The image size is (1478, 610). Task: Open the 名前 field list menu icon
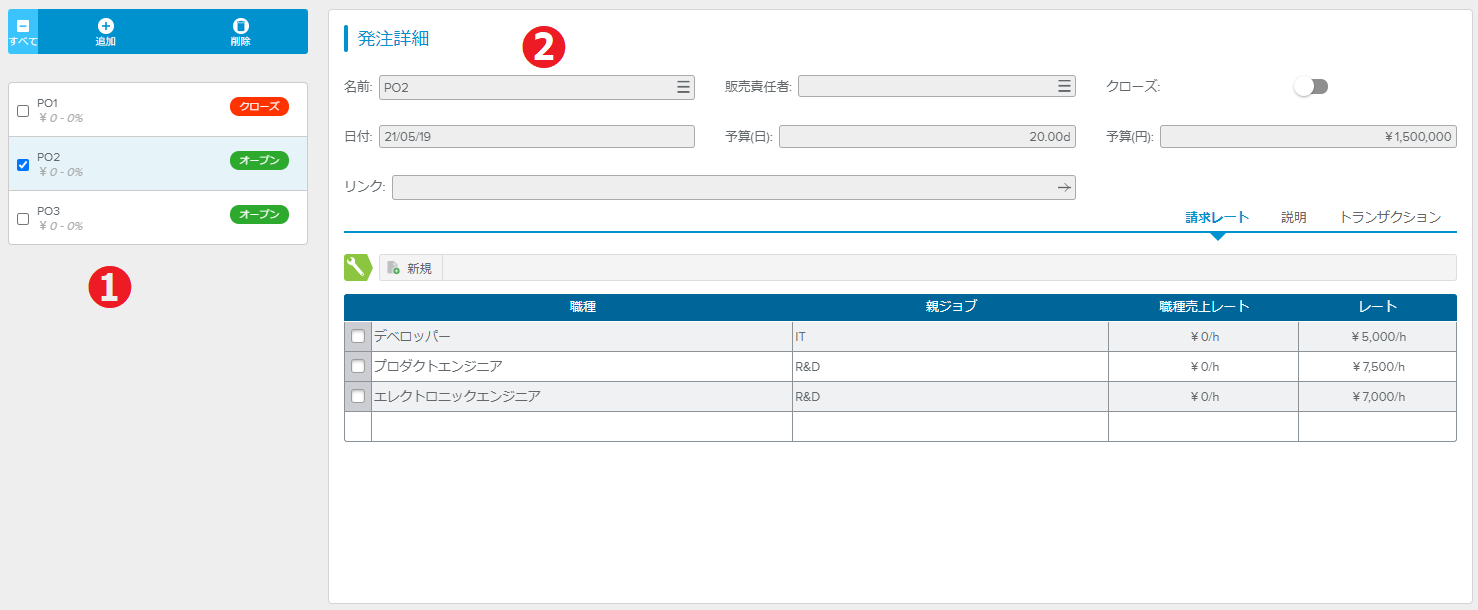pos(683,87)
